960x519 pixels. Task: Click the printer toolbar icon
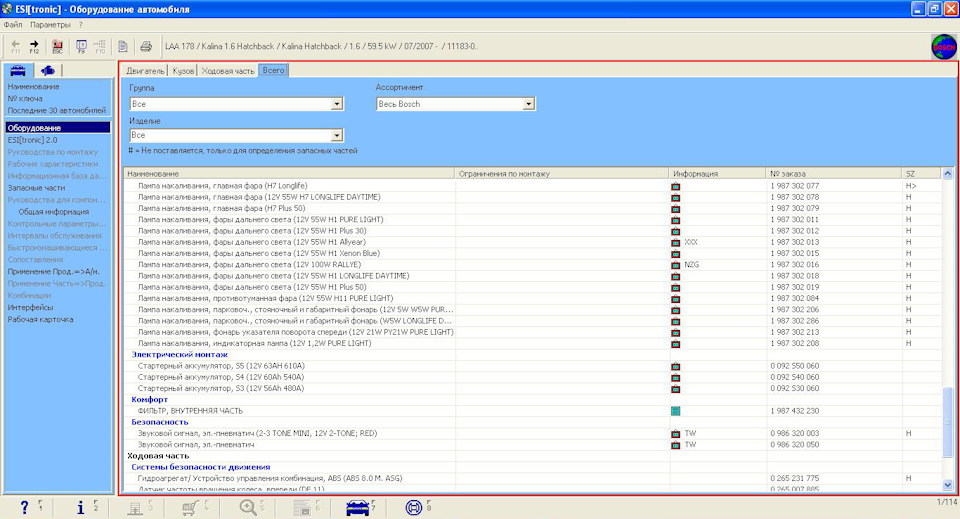(146, 47)
